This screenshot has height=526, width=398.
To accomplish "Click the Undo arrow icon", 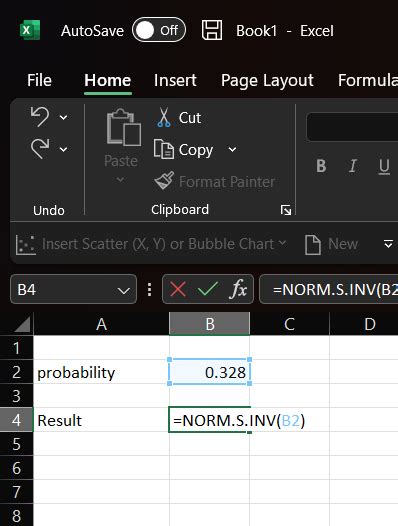I will (40, 117).
